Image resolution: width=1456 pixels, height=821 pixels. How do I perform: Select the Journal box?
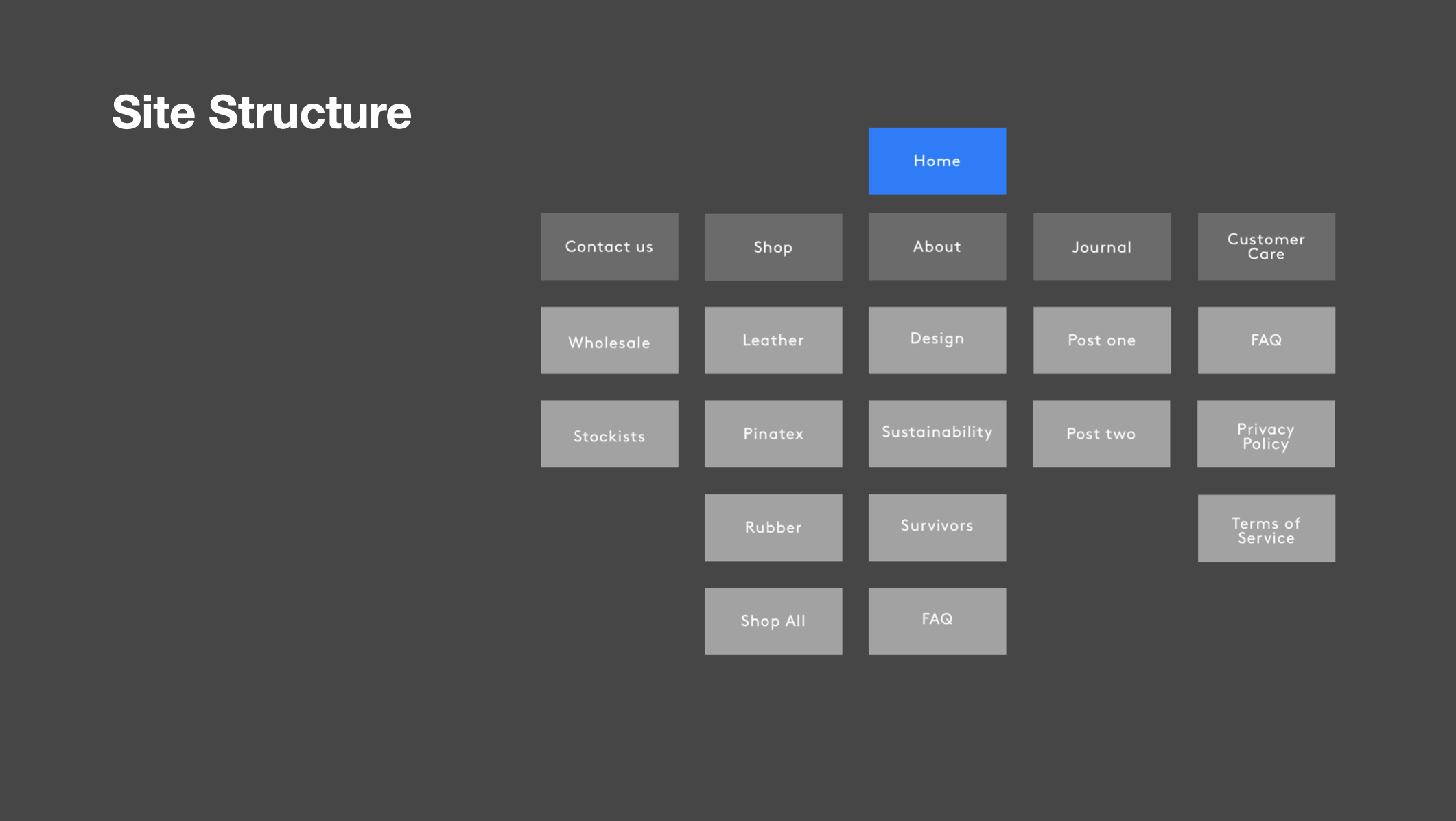1102,246
